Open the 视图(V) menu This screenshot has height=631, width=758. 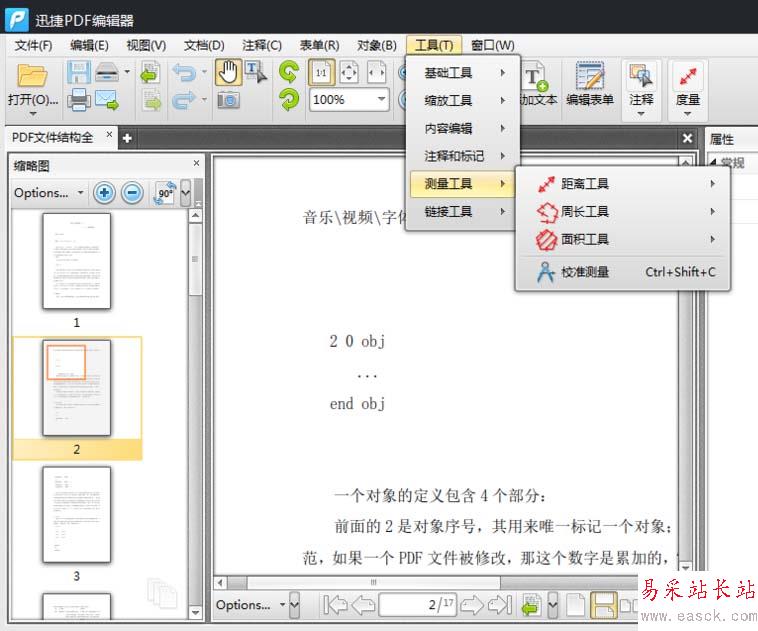point(146,46)
